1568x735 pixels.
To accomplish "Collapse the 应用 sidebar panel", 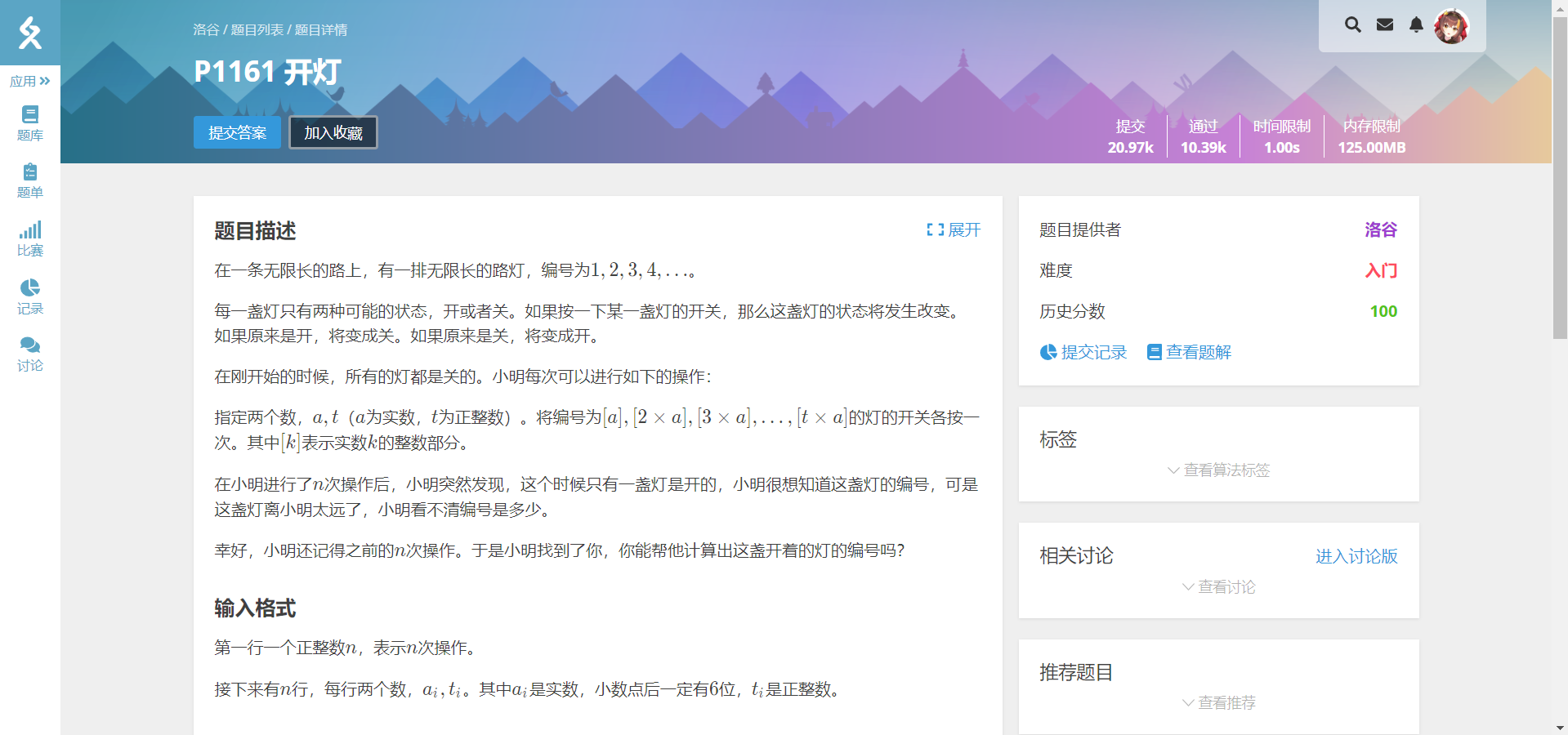I will [29, 80].
